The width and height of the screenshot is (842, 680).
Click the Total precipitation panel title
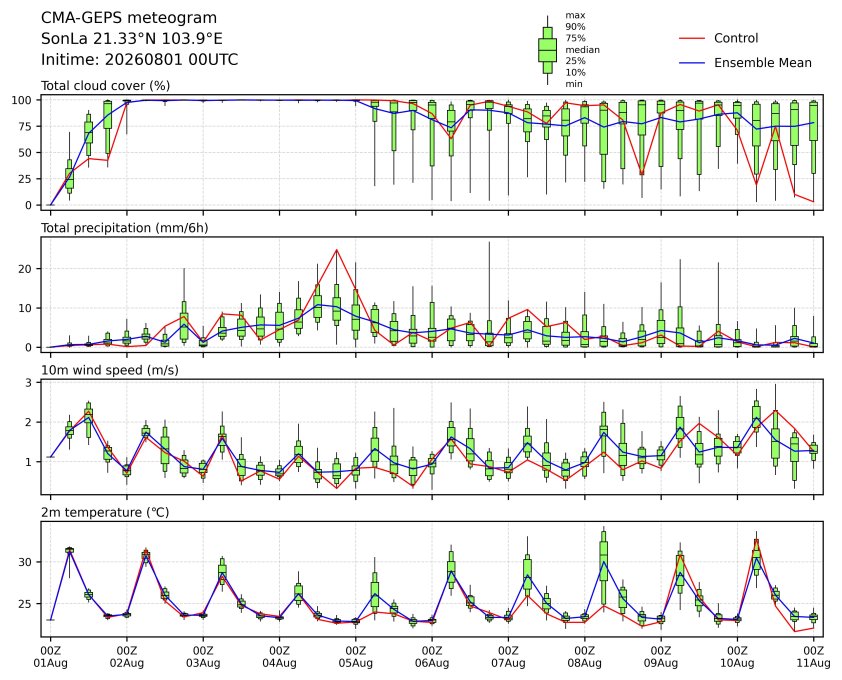(x=125, y=228)
